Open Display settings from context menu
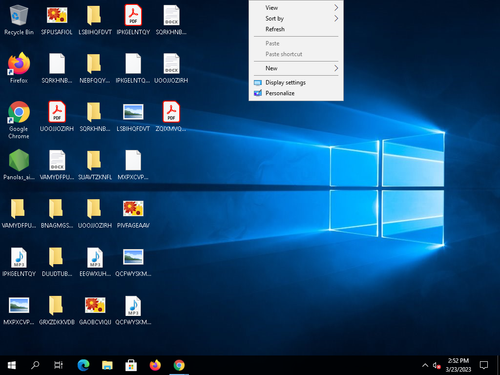 (296, 82)
